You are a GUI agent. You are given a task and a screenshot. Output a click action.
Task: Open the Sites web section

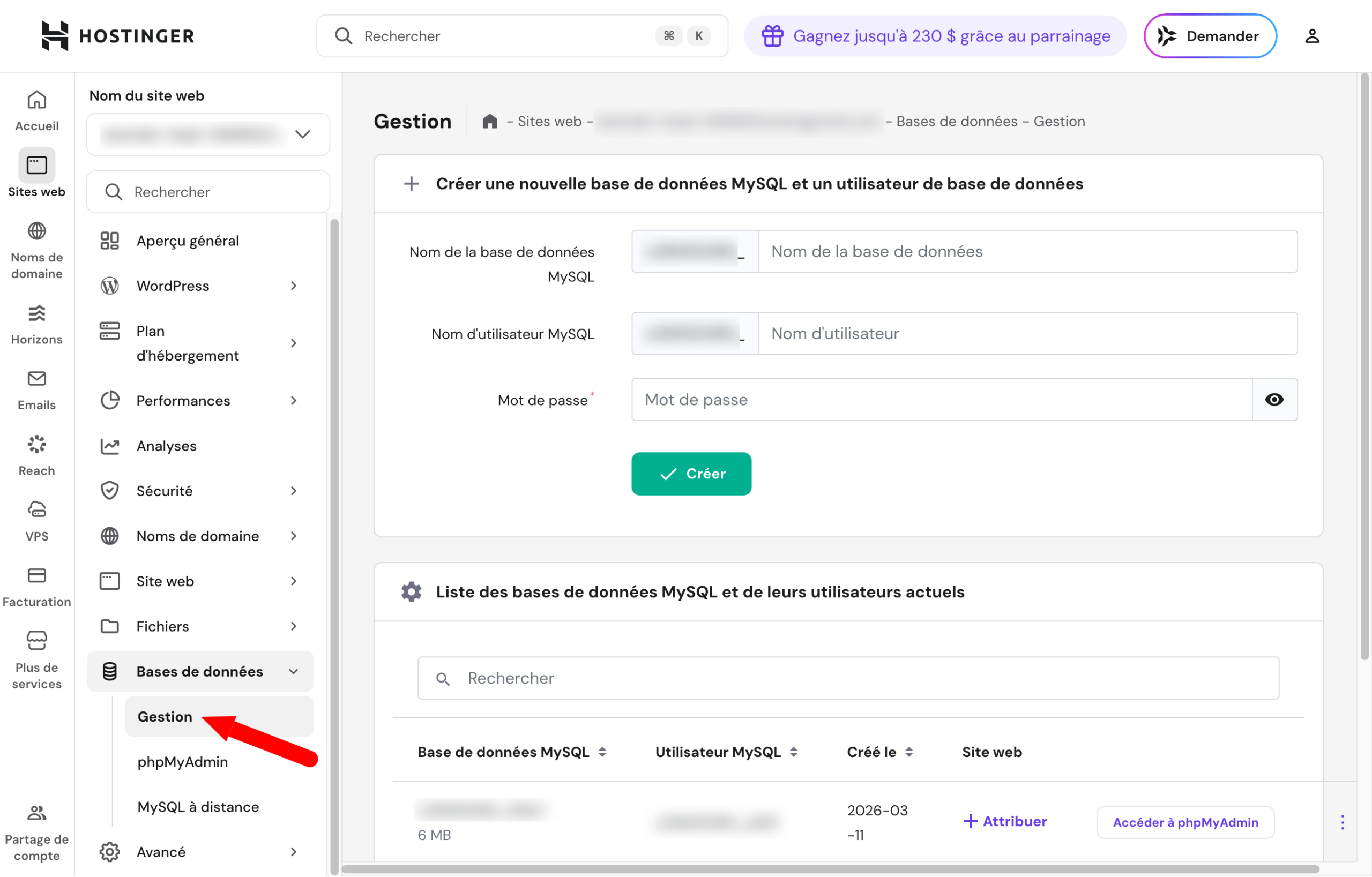coord(36,173)
